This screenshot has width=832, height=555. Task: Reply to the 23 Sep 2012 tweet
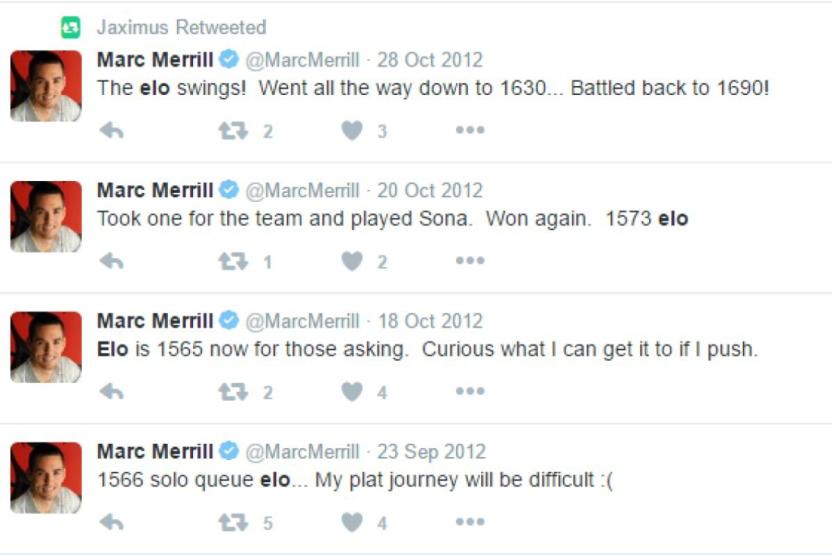[x=111, y=522]
